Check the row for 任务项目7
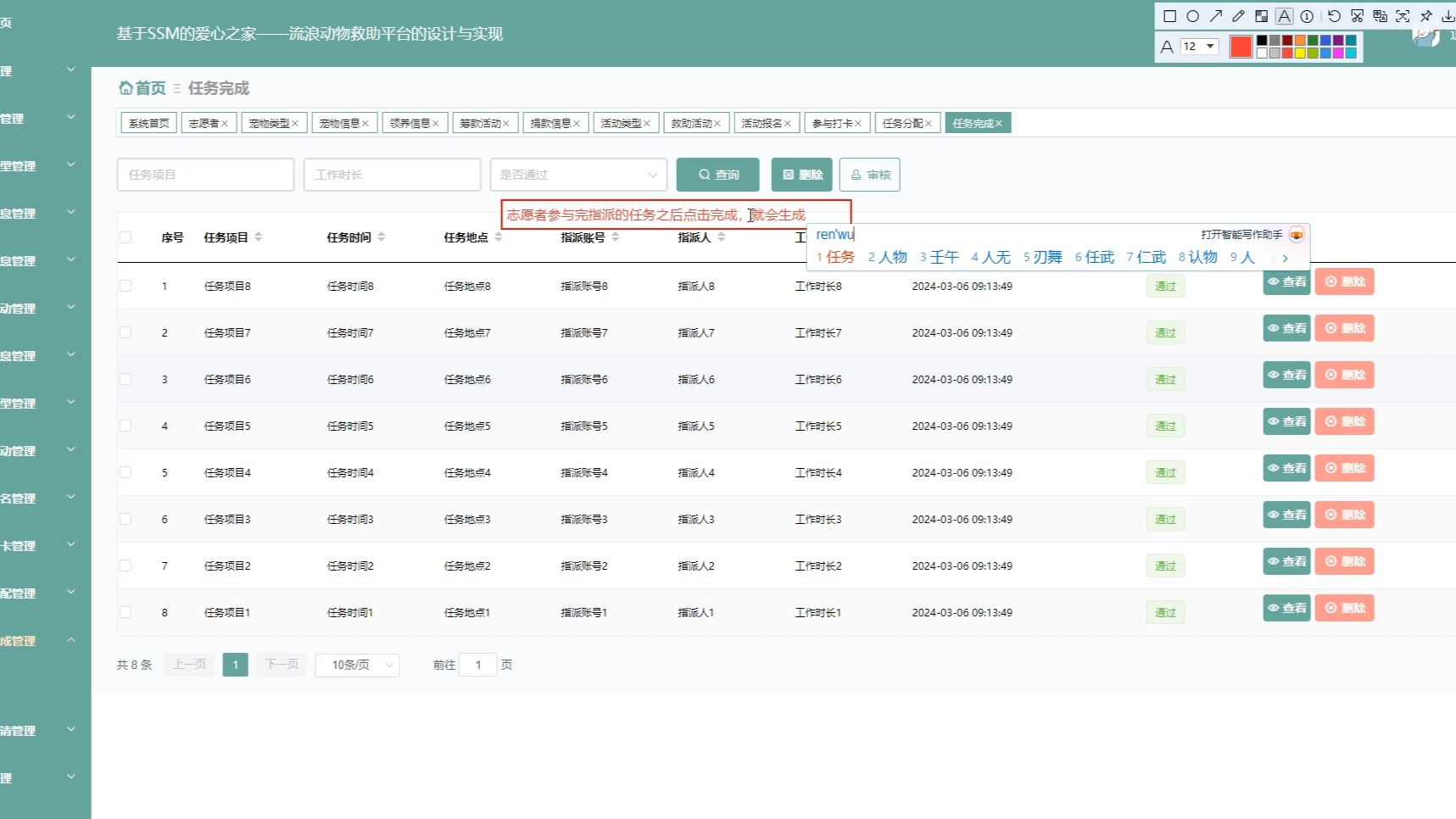 click(x=126, y=332)
